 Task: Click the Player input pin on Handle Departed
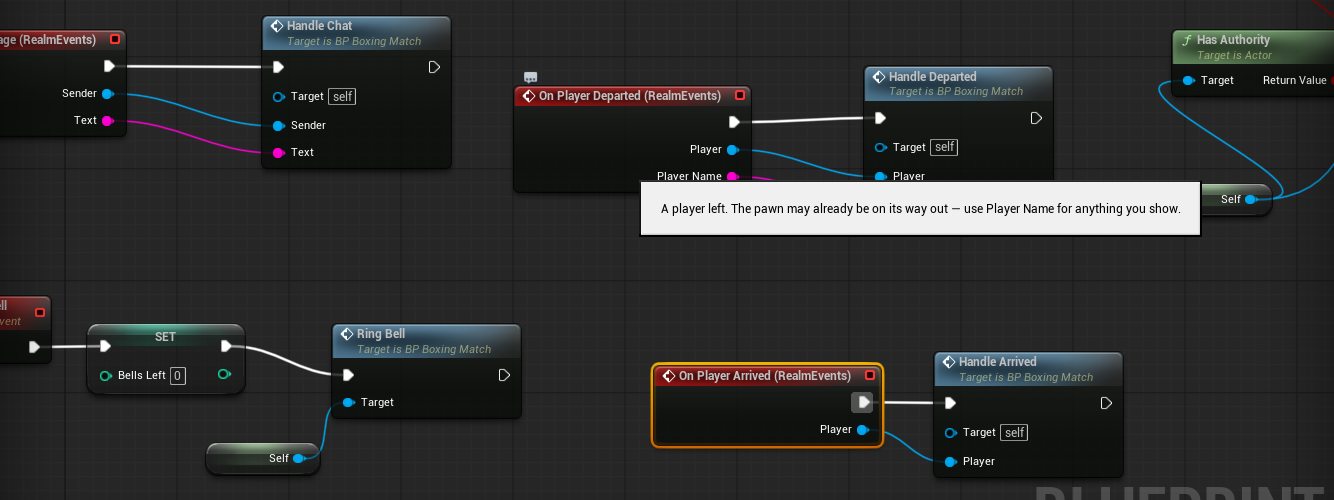tap(881, 176)
